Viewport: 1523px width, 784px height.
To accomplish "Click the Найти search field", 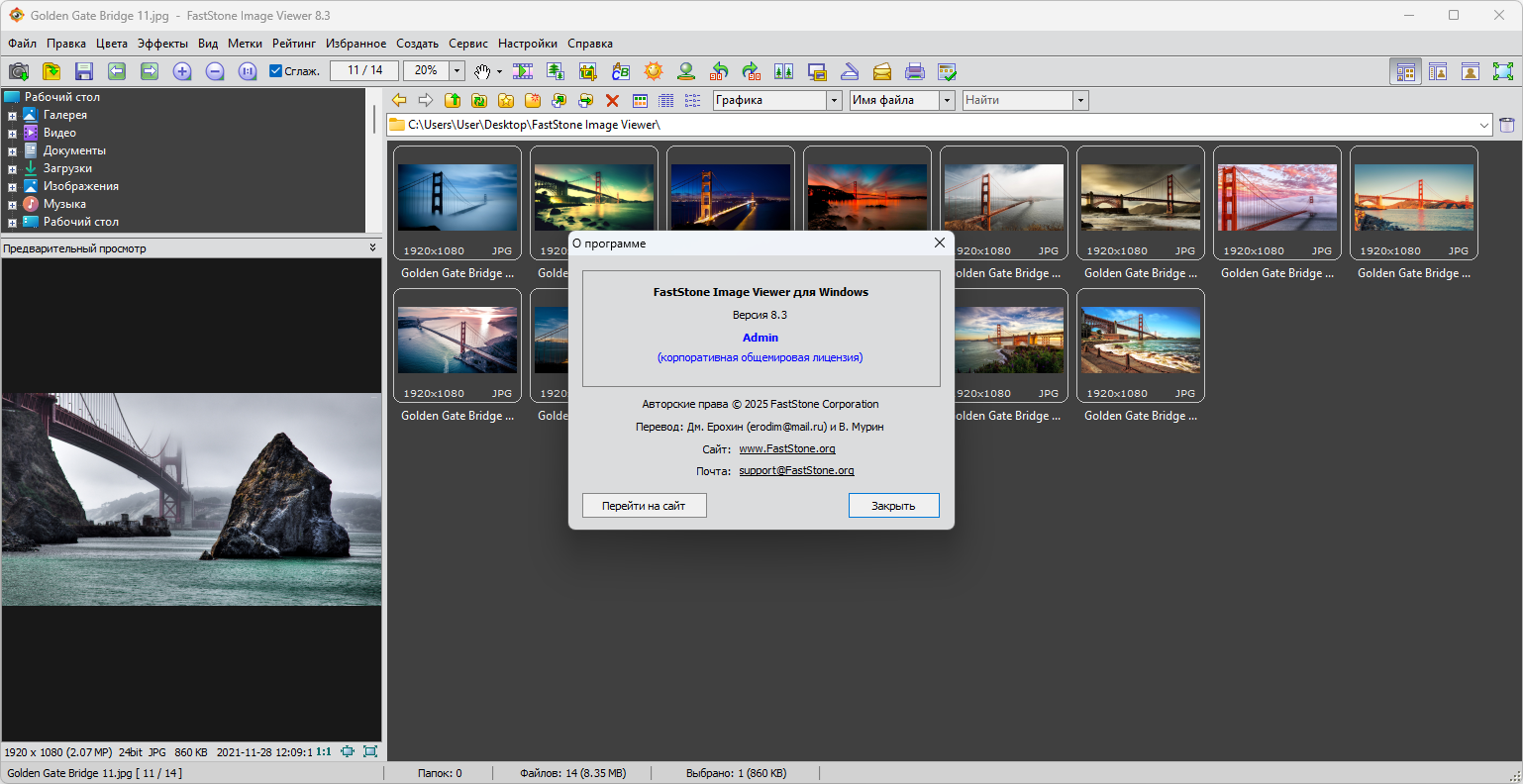I will pos(1017,100).
